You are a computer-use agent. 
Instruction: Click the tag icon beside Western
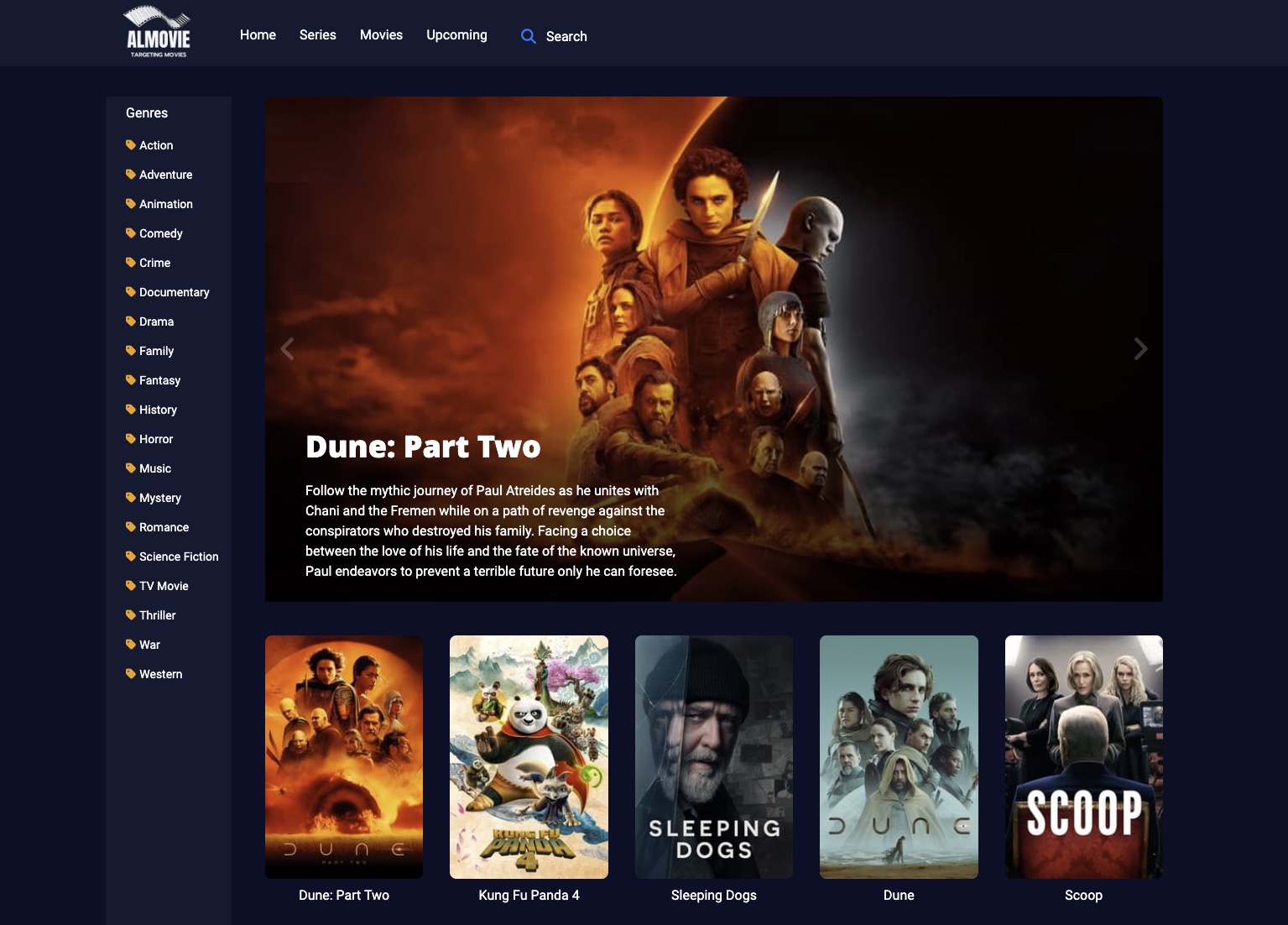(131, 674)
